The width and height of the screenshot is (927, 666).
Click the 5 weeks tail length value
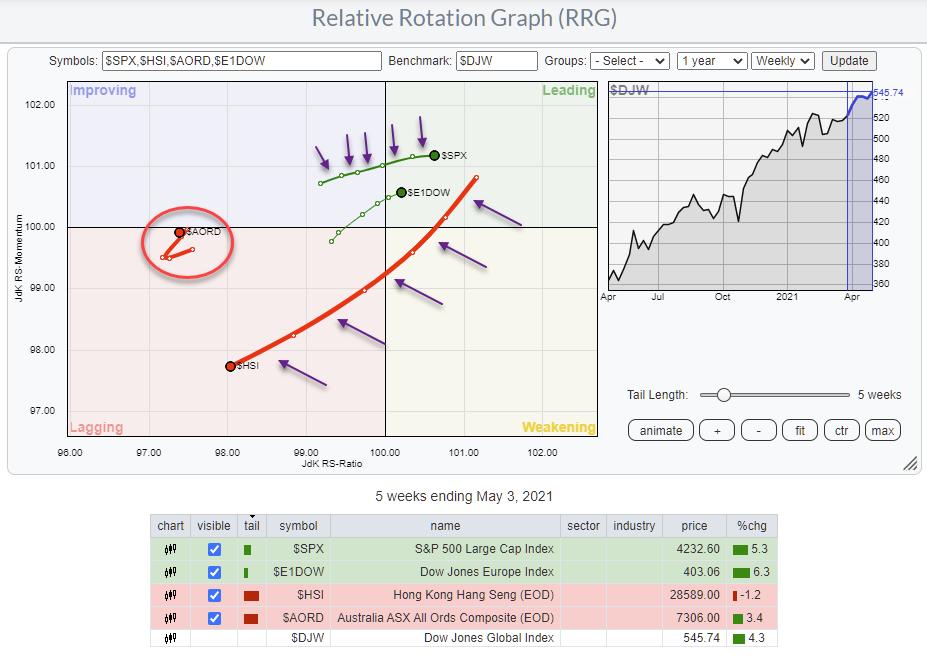point(880,395)
